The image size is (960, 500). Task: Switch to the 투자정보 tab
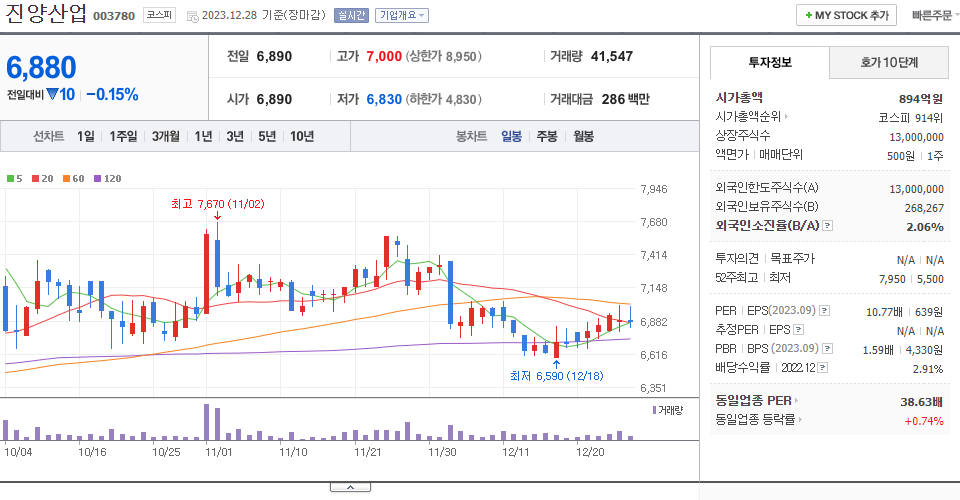(770, 62)
